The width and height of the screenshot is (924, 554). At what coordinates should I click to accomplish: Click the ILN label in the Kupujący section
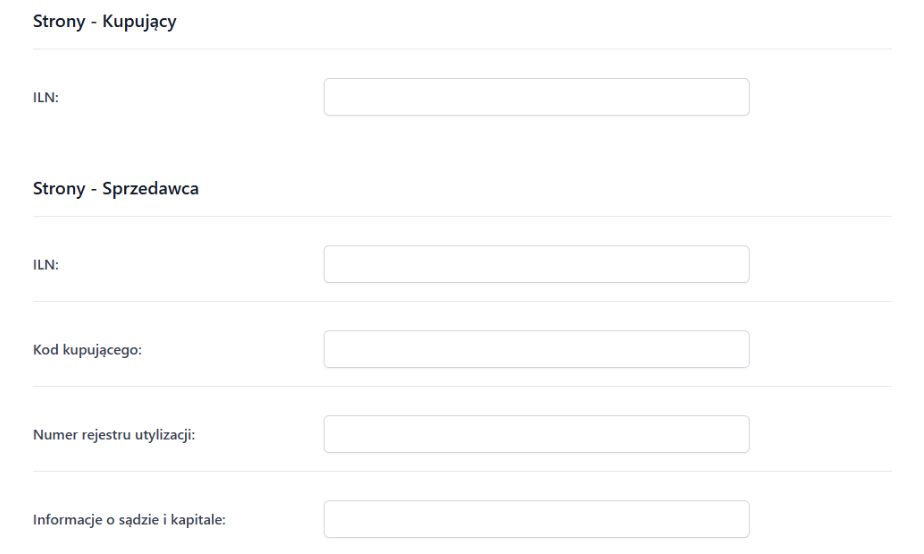pos(45,97)
